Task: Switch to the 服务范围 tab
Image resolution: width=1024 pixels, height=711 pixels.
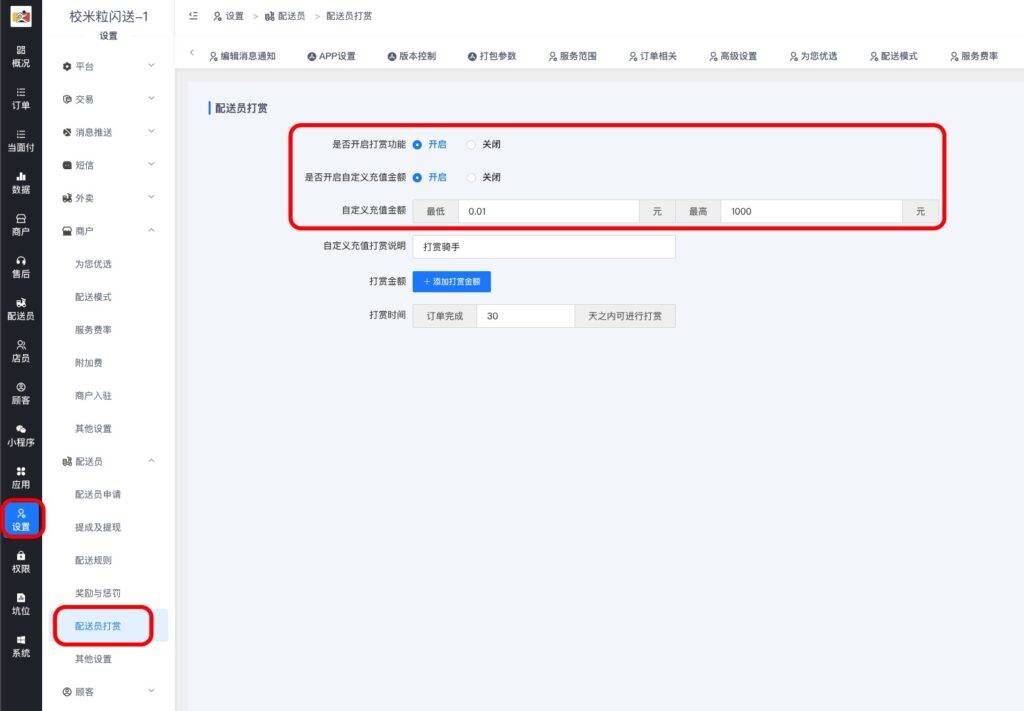Action: click(572, 56)
